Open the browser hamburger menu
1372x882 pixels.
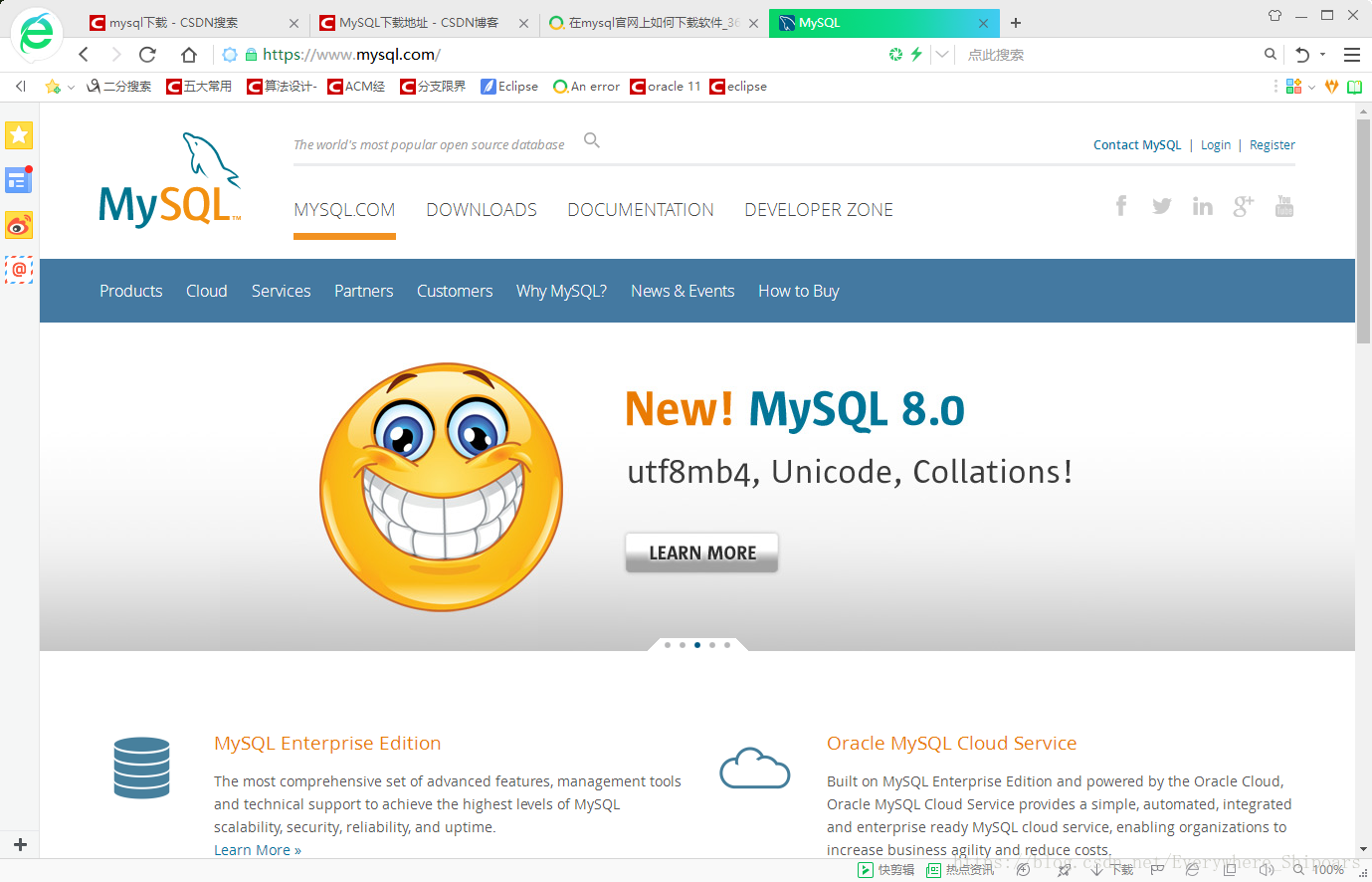point(1352,55)
